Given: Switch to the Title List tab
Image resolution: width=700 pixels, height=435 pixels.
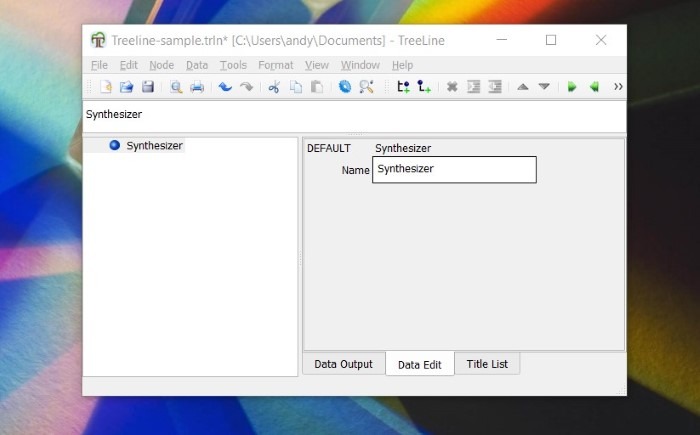Looking at the screenshot, I should (x=487, y=364).
